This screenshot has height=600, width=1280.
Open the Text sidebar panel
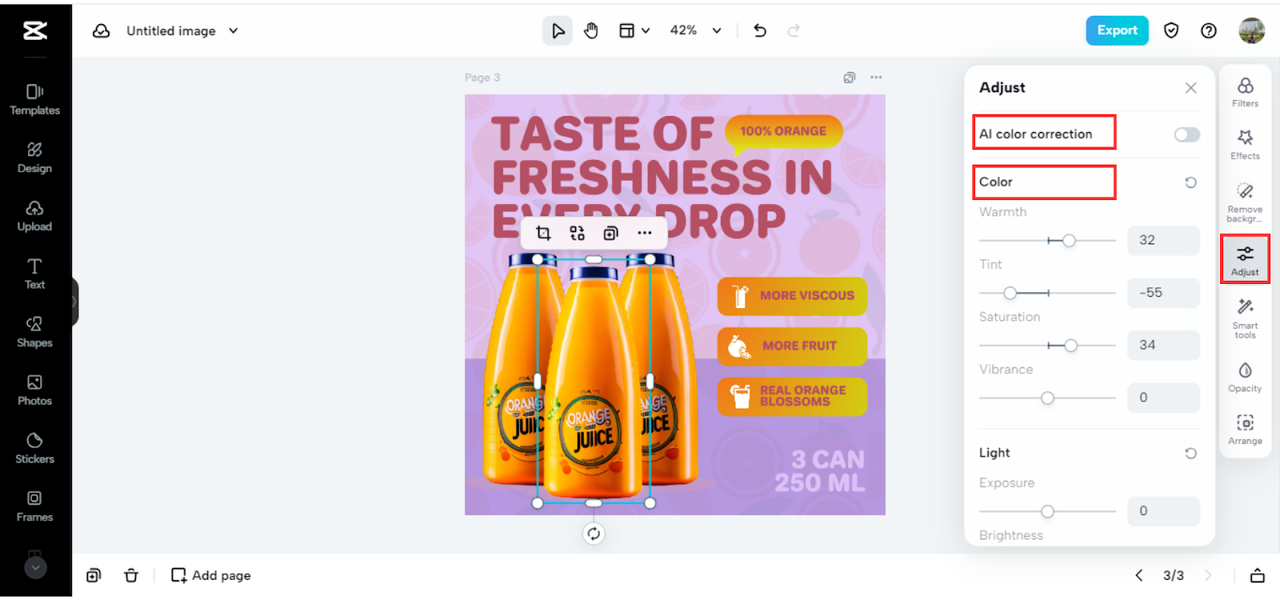[x=35, y=274]
